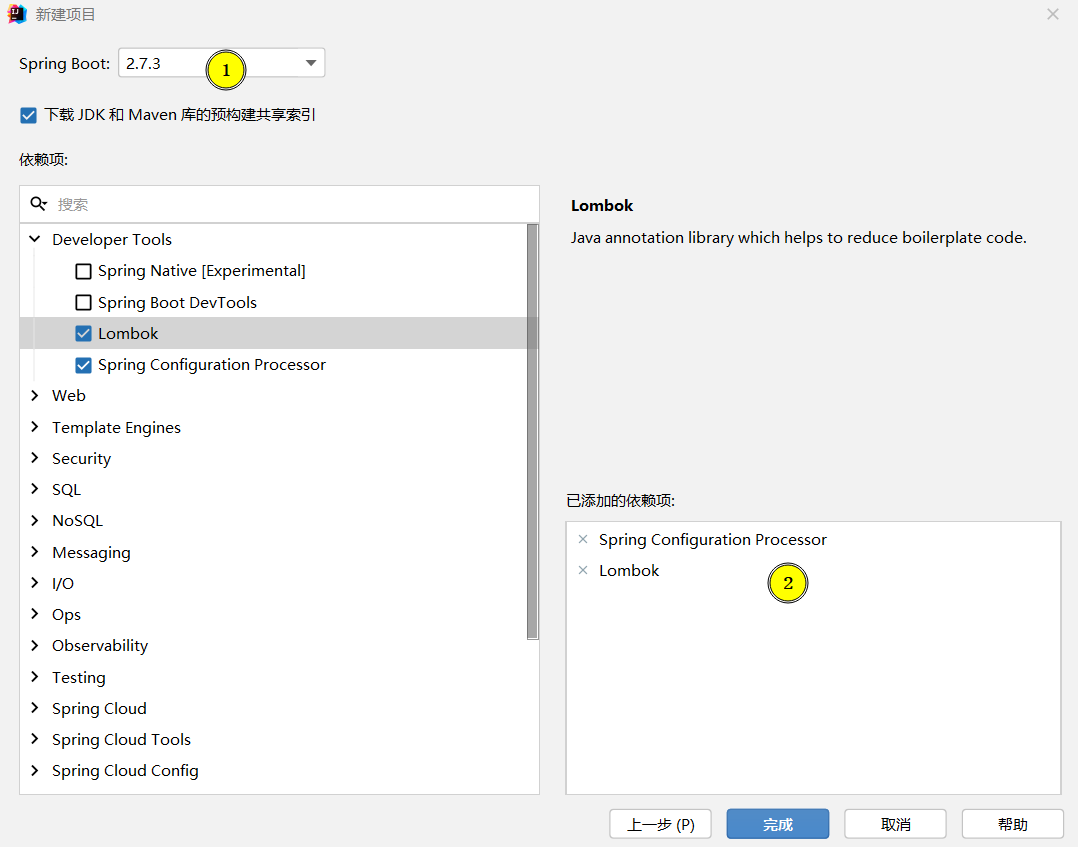
Task: Uncheck the Lombok dependency
Action: click(83, 333)
